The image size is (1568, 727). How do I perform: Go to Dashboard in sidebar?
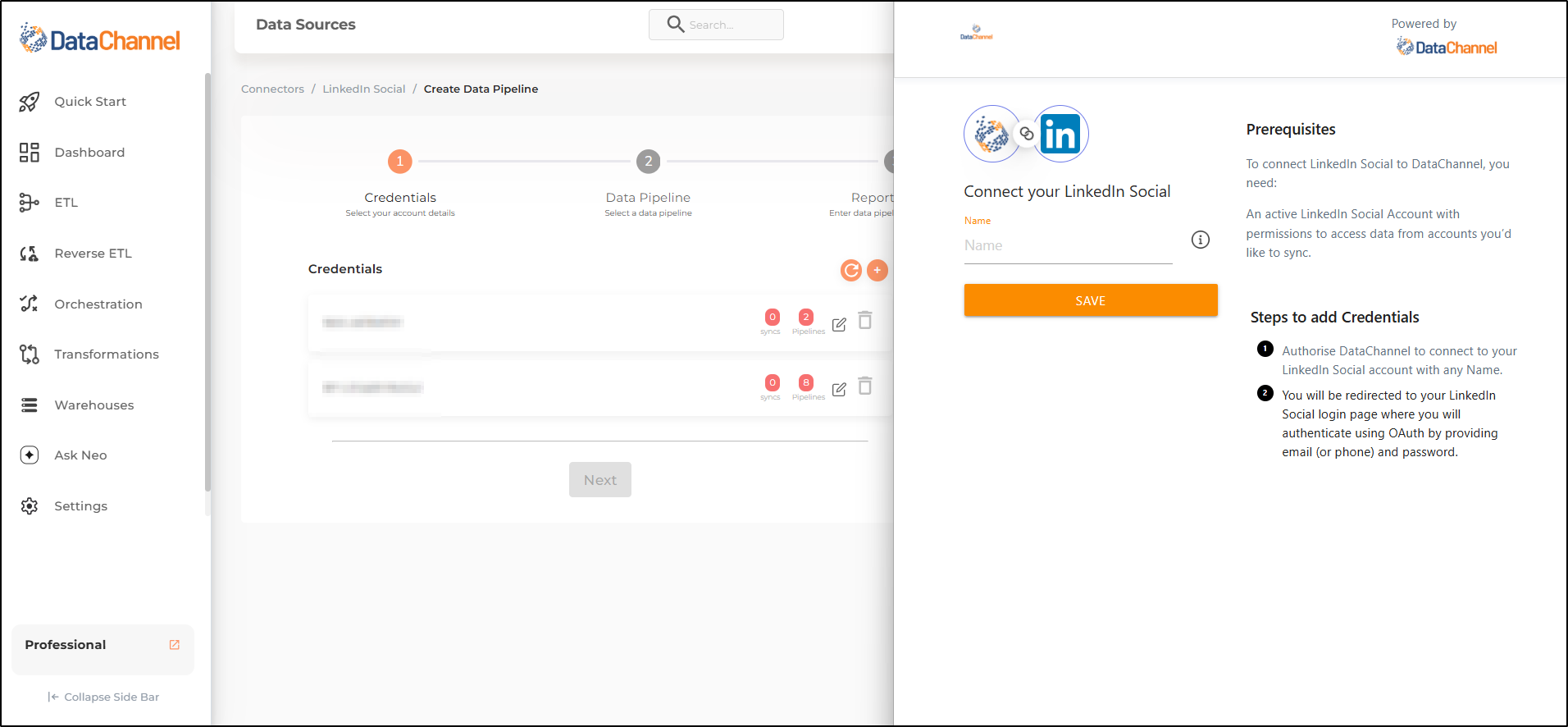point(89,153)
